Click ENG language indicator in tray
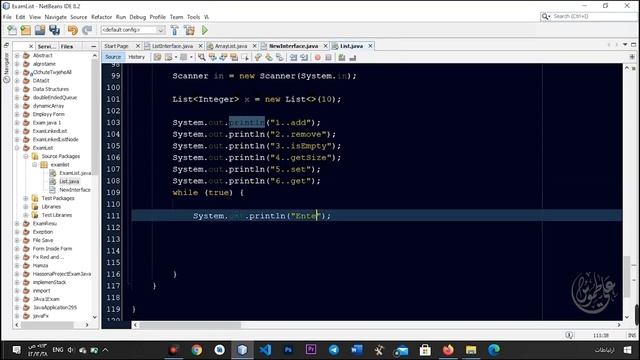This screenshot has height=360, width=640. 58,350
